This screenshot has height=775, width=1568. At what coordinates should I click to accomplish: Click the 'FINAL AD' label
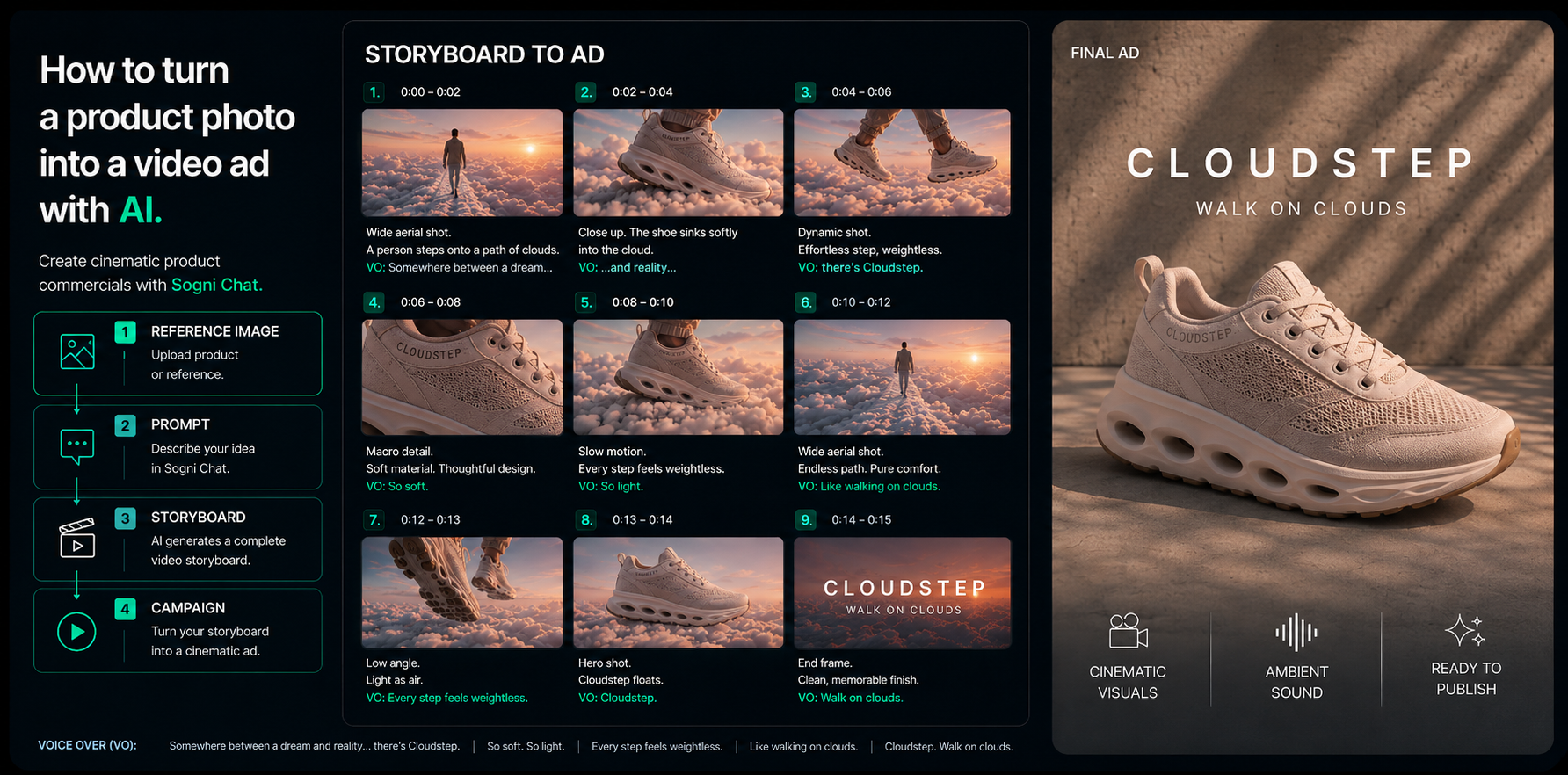[1105, 53]
